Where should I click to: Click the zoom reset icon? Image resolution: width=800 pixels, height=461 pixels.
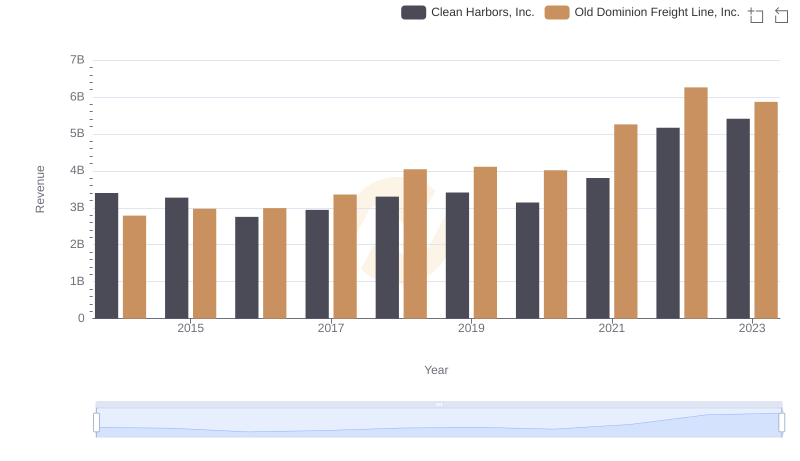pos(781,15)
